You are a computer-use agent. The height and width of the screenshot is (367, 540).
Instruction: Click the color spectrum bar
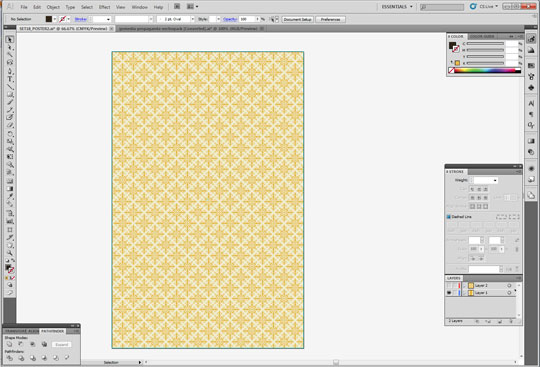pyautogui.click(x=488, y=70)
